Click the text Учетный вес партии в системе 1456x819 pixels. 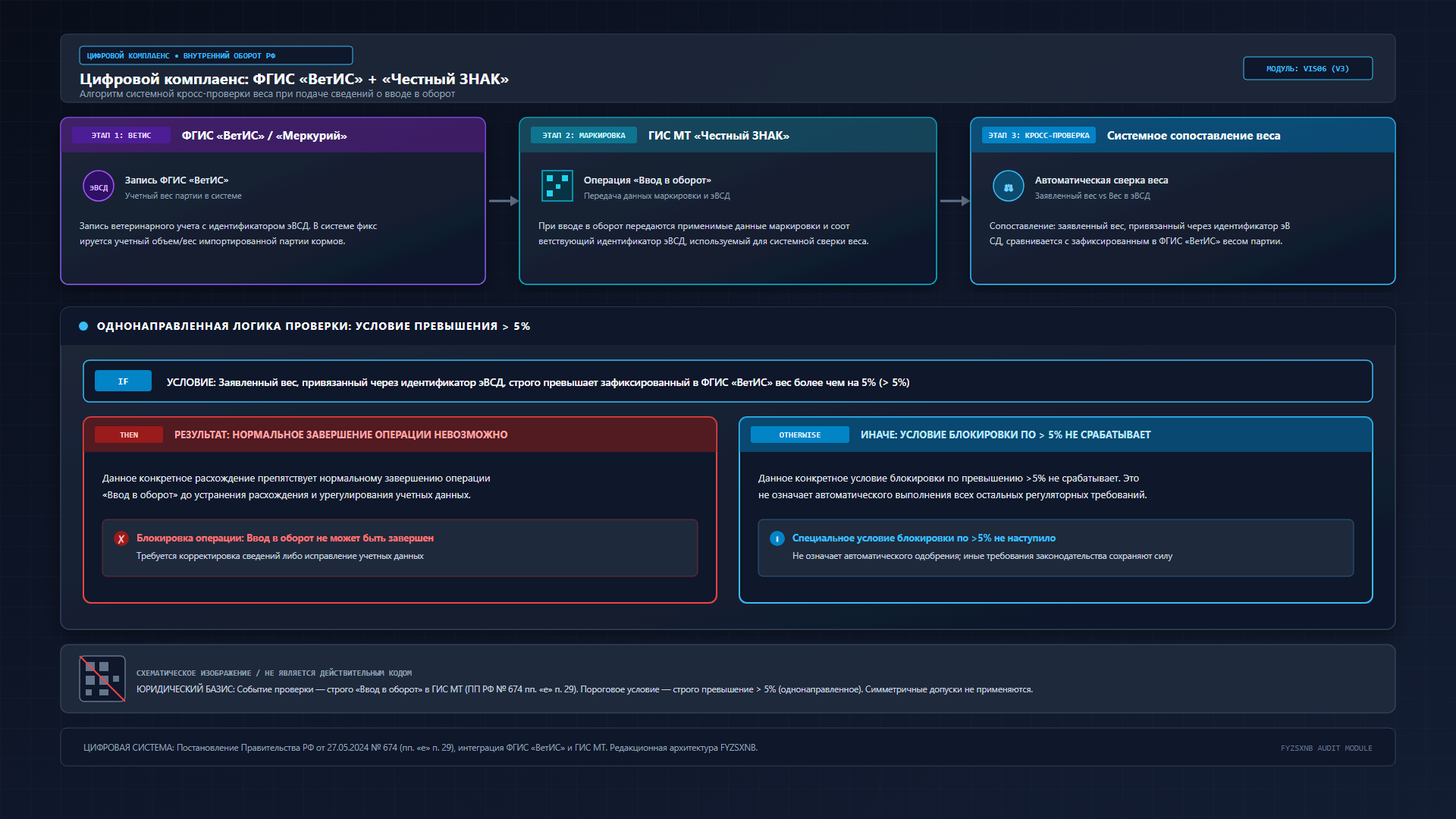[184, 196]
